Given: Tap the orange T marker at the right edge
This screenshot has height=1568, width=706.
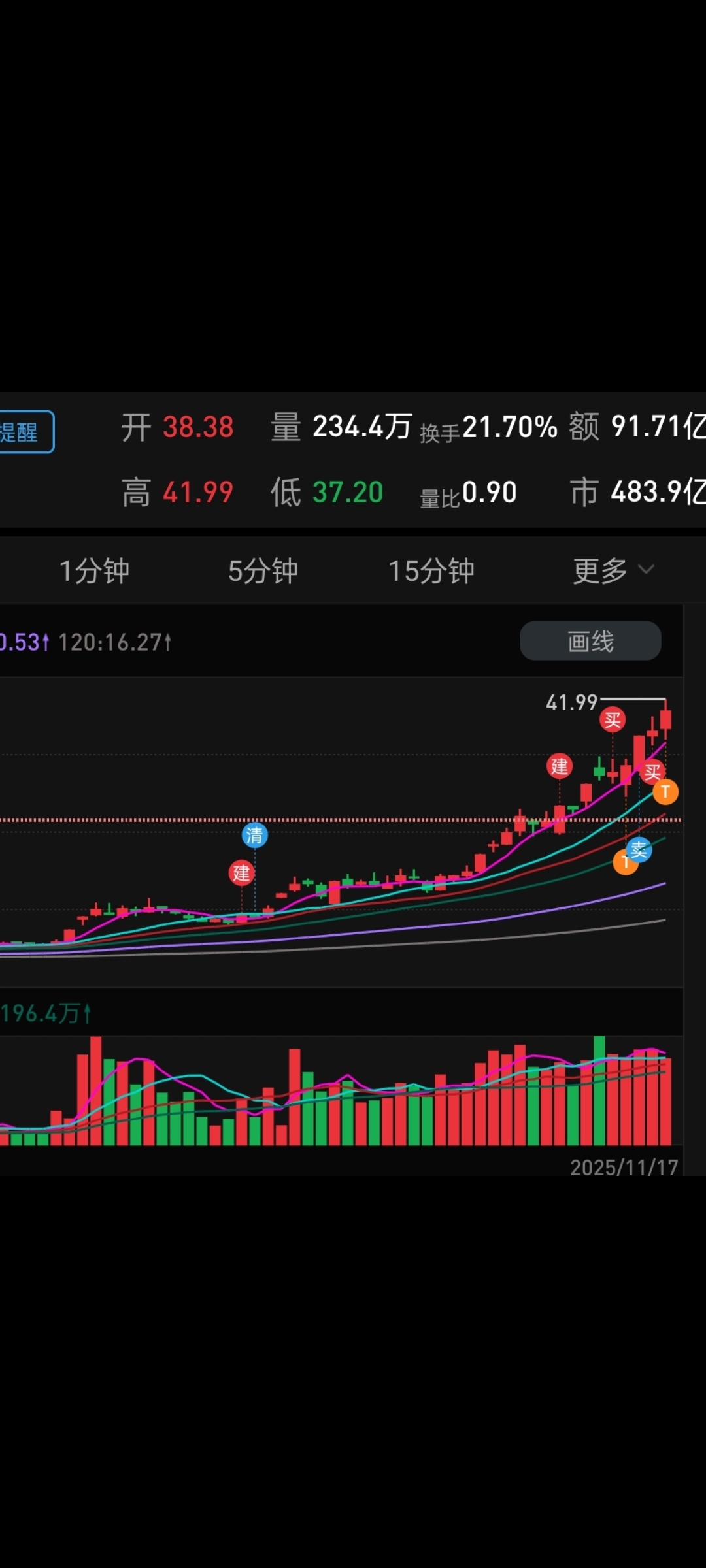Looking at the screenshot, I should (665, 792).
